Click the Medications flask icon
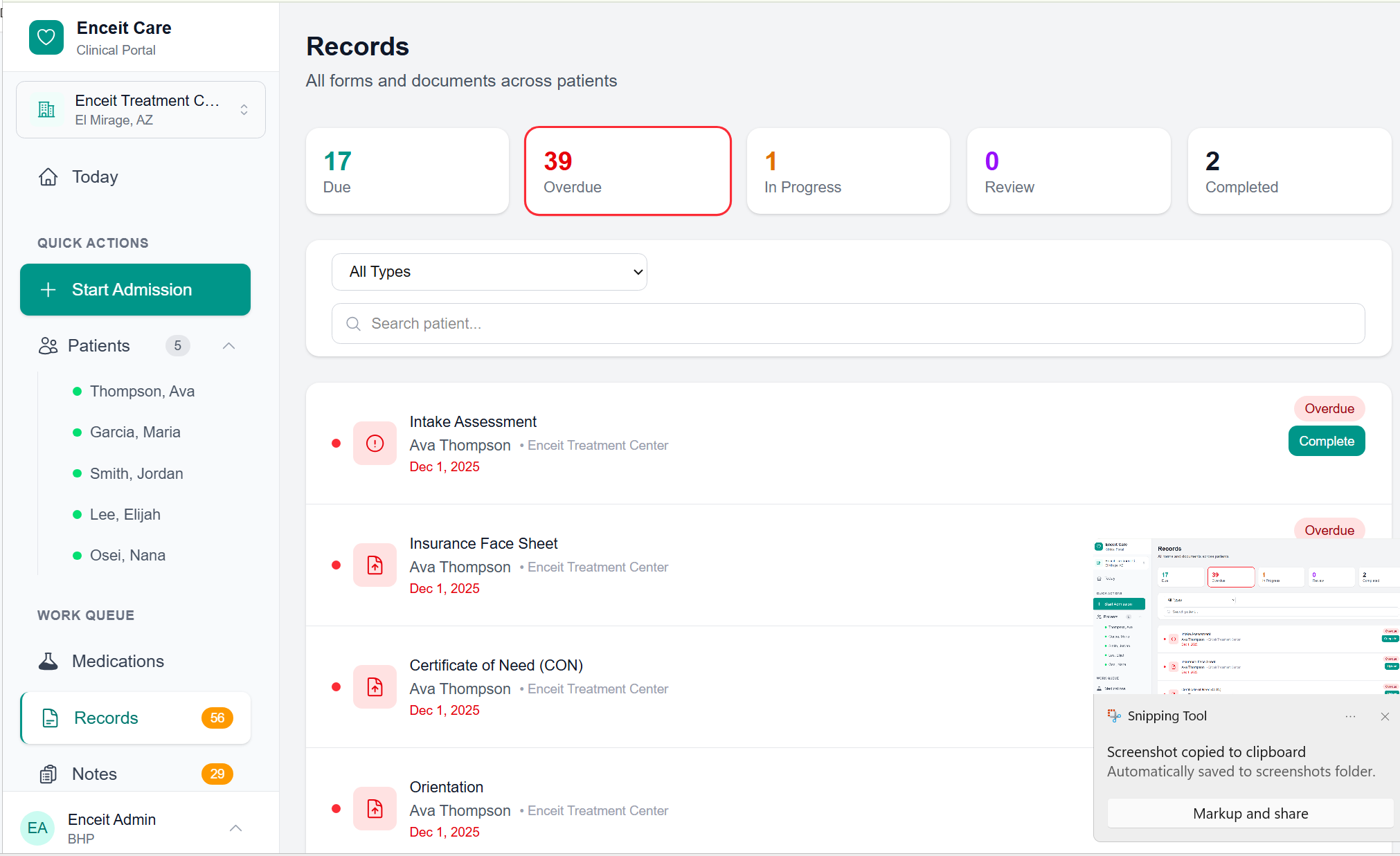The width and height of the screenshot is (1400, 856). tap(48, 662)
